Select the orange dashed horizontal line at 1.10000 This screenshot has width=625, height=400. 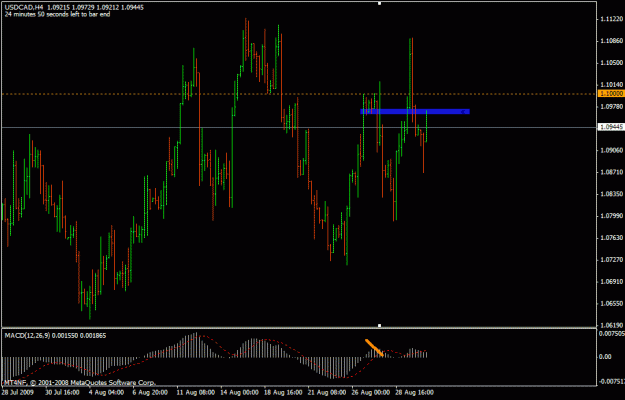click(x=299, y=94)
